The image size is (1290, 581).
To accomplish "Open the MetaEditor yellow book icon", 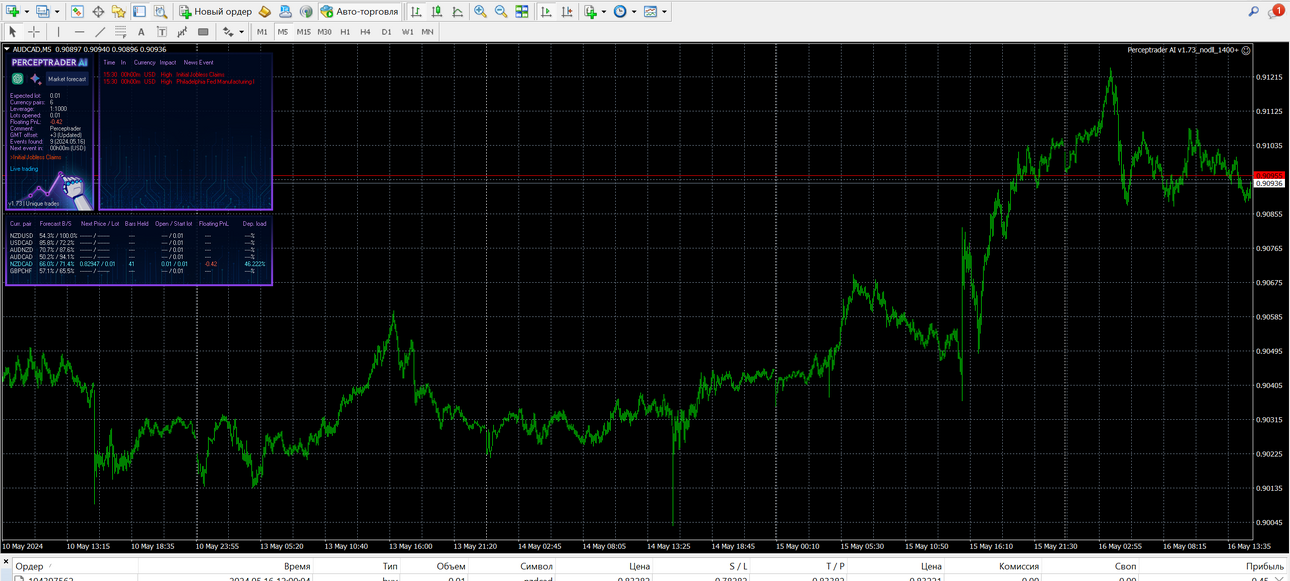I will pos(265,12).
